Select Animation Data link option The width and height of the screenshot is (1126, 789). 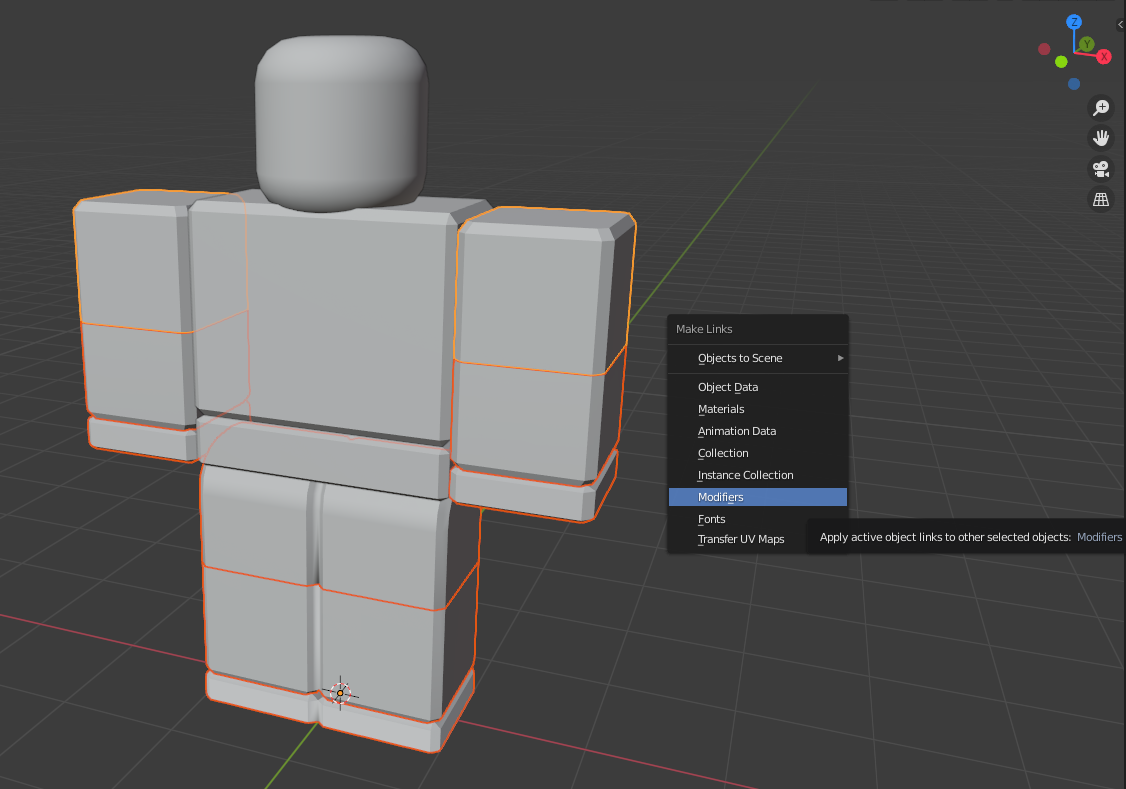click(758, 431)
